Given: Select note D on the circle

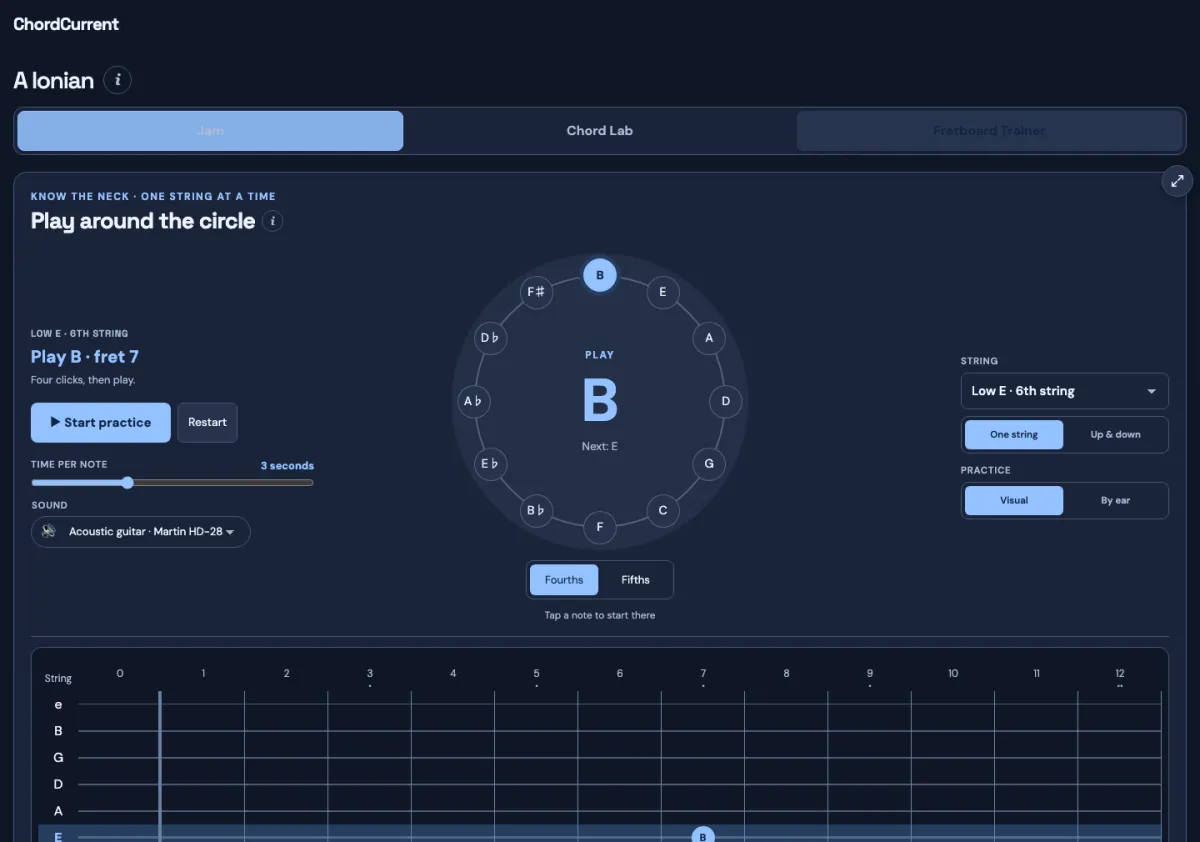Looking at the screenshot, I should point(726,402).
